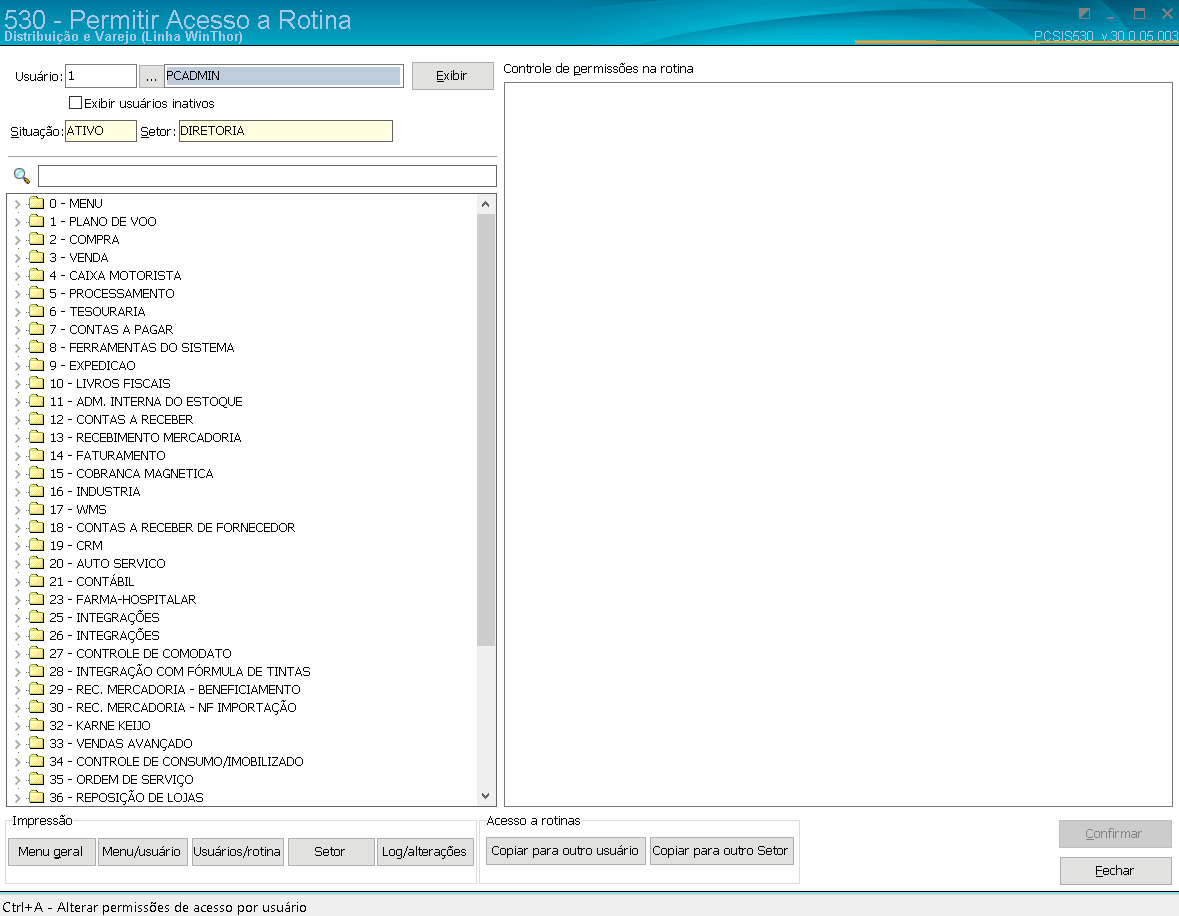Expand 5 - PROCESSAMENTO node
The width and height of the screenshot is (1179, 916).
click(17, 294)
